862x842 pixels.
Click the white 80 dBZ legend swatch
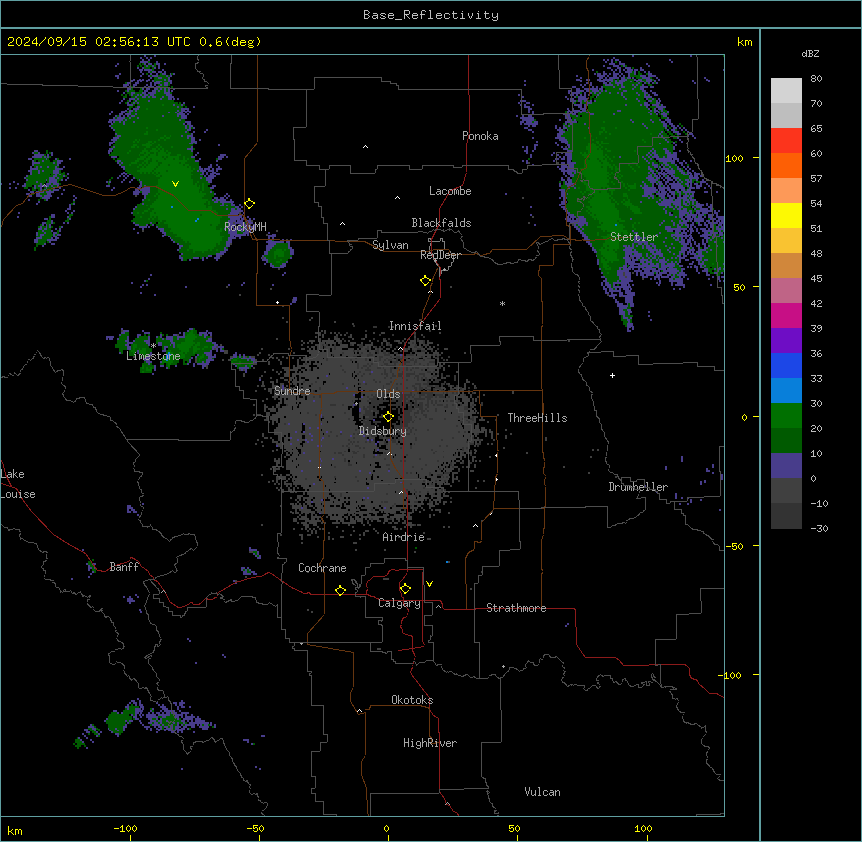[786, 91]
